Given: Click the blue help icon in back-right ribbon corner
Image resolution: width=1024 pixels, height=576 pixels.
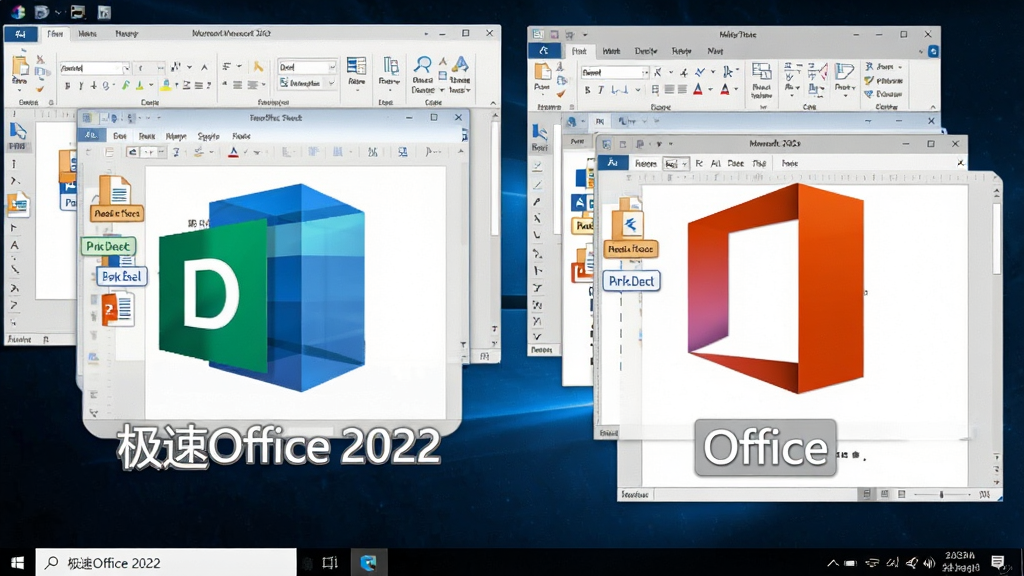Looking at the screenshot, I should 934,51.
